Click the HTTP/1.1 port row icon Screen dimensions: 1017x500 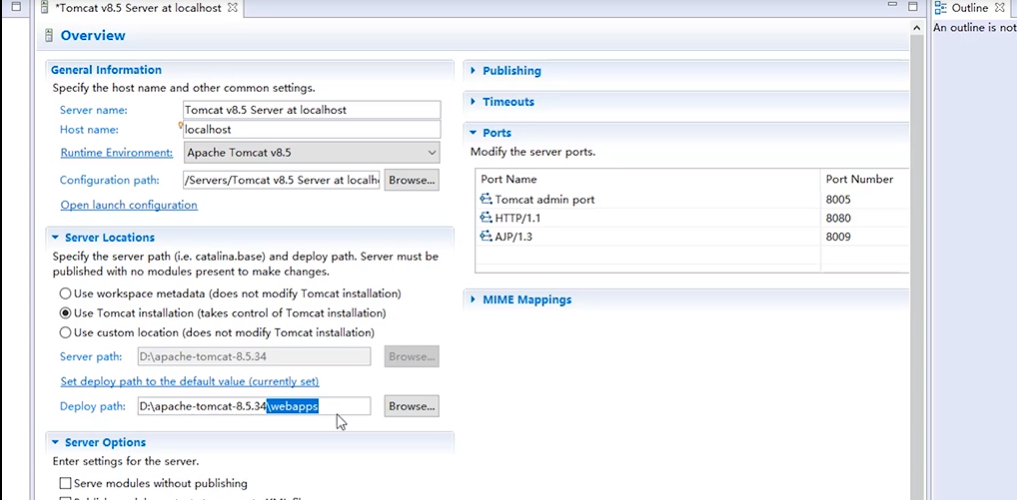[x=486, y=218]
